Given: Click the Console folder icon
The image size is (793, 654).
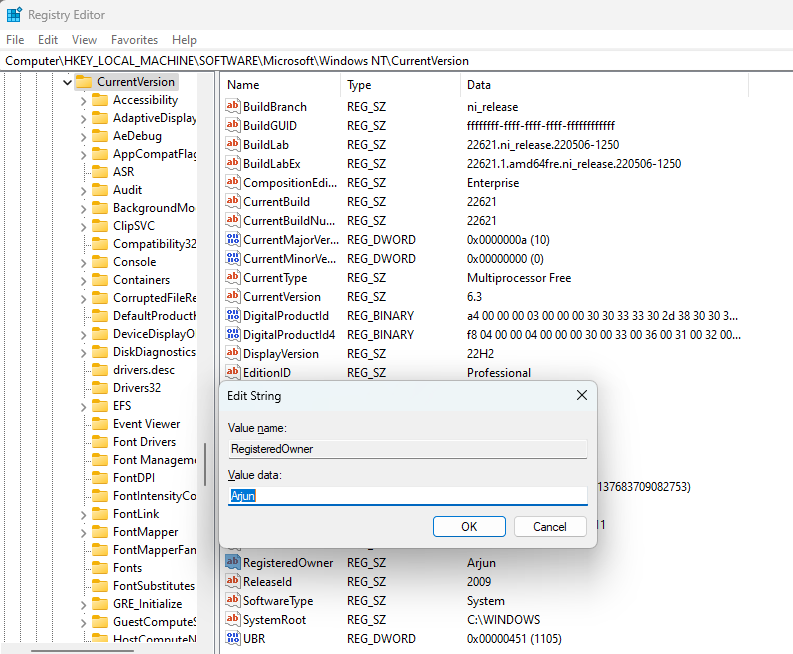Looking at the screenshot, I should [x=100, y=261].
